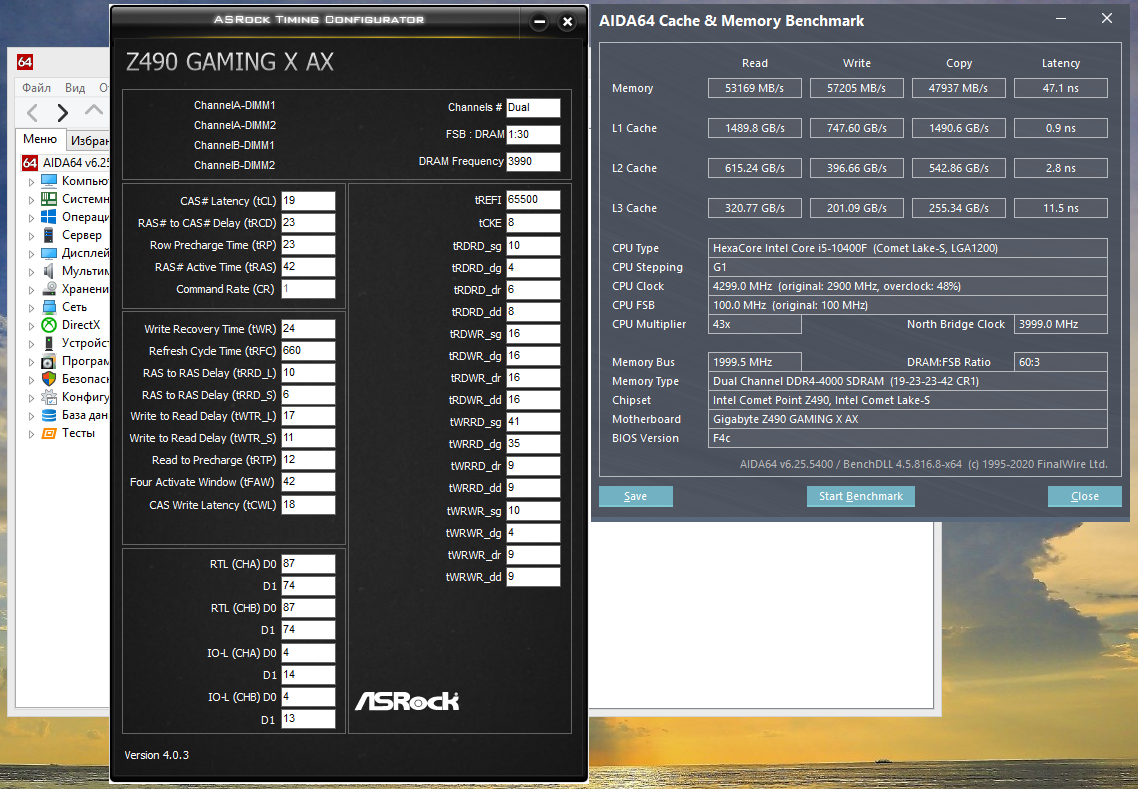Click the back navigation arrow in AIDA64
The image size is (1138, 789).
point(32,113)
